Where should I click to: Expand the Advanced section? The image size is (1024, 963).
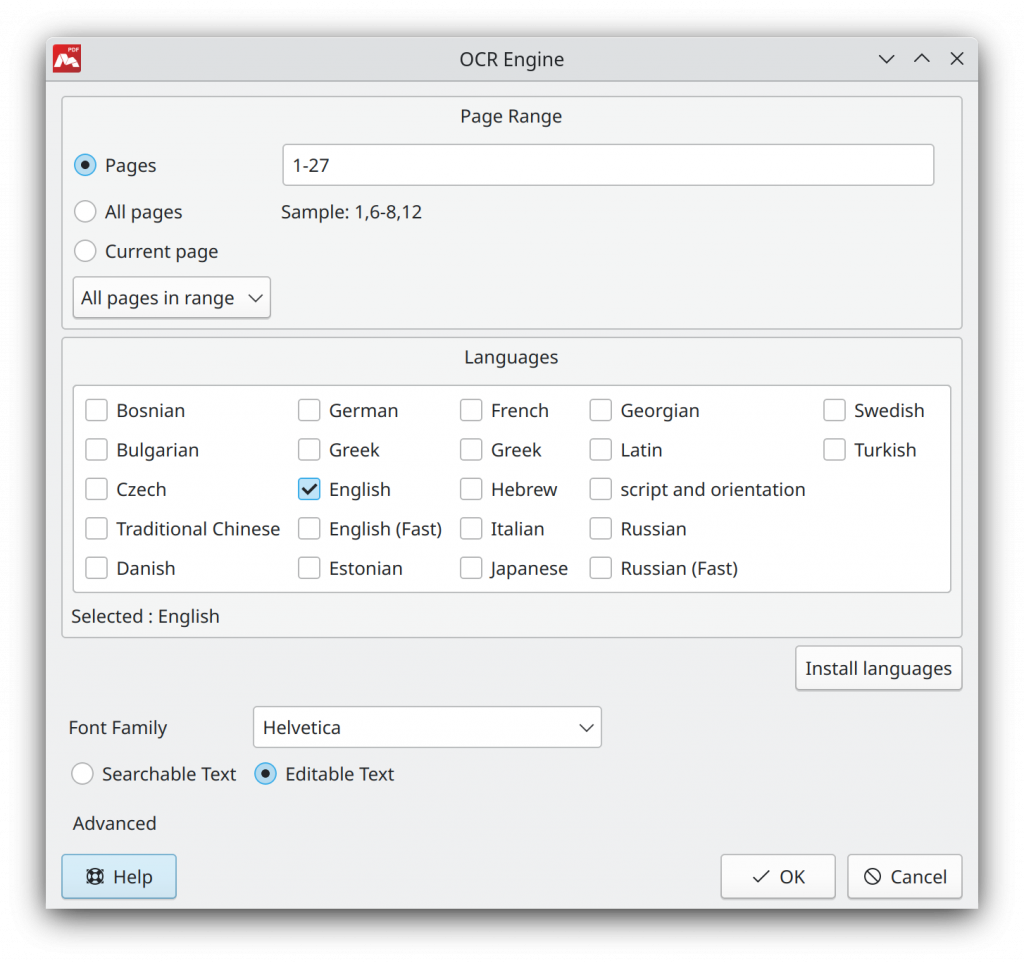coord(114,823)
